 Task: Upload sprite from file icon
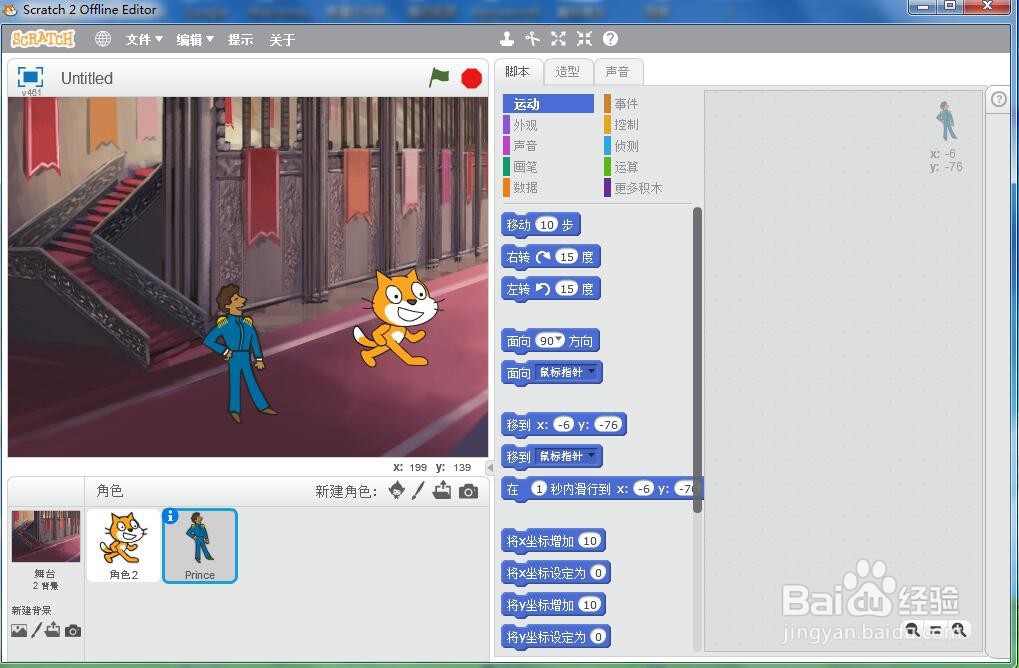442,491
